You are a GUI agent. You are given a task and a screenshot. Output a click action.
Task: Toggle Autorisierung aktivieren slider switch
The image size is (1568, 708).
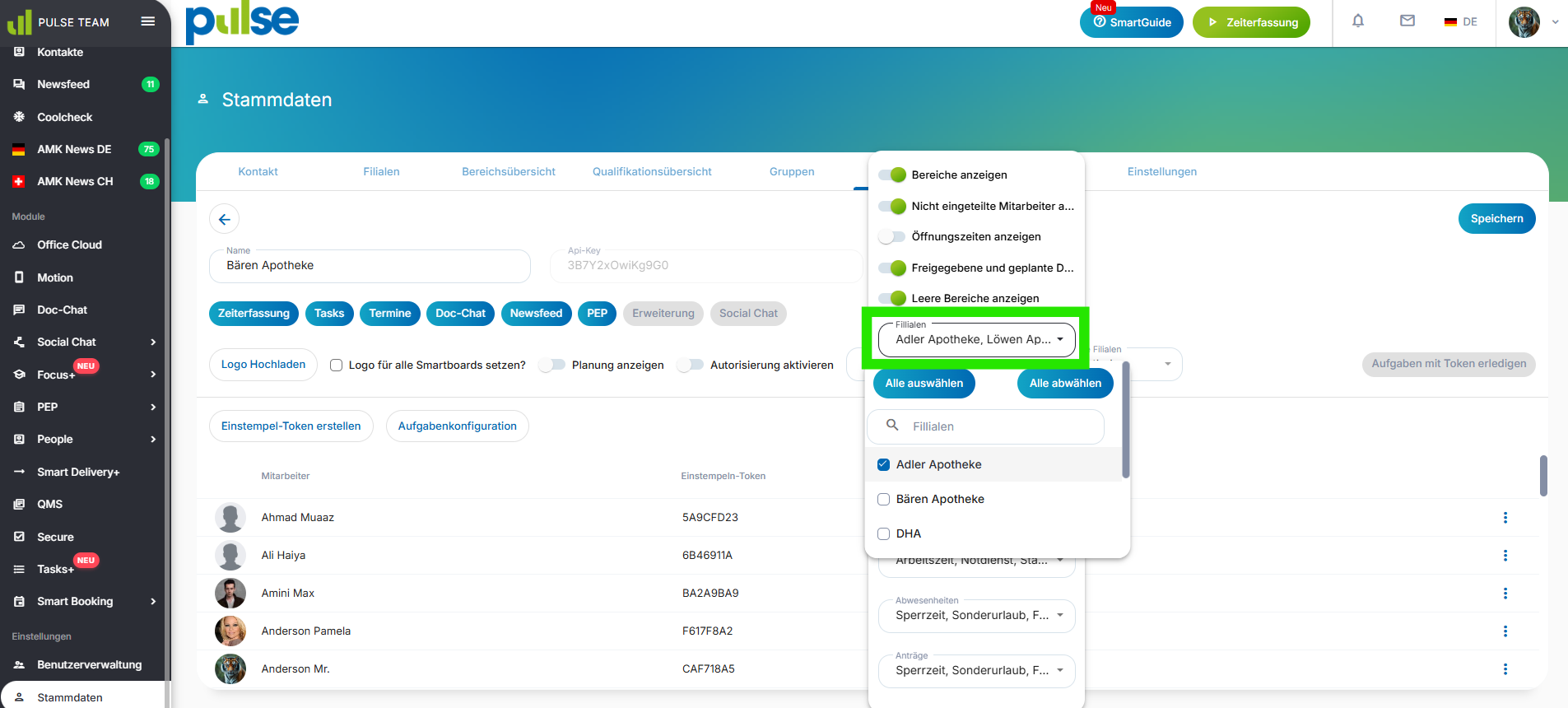click(691, 365)
